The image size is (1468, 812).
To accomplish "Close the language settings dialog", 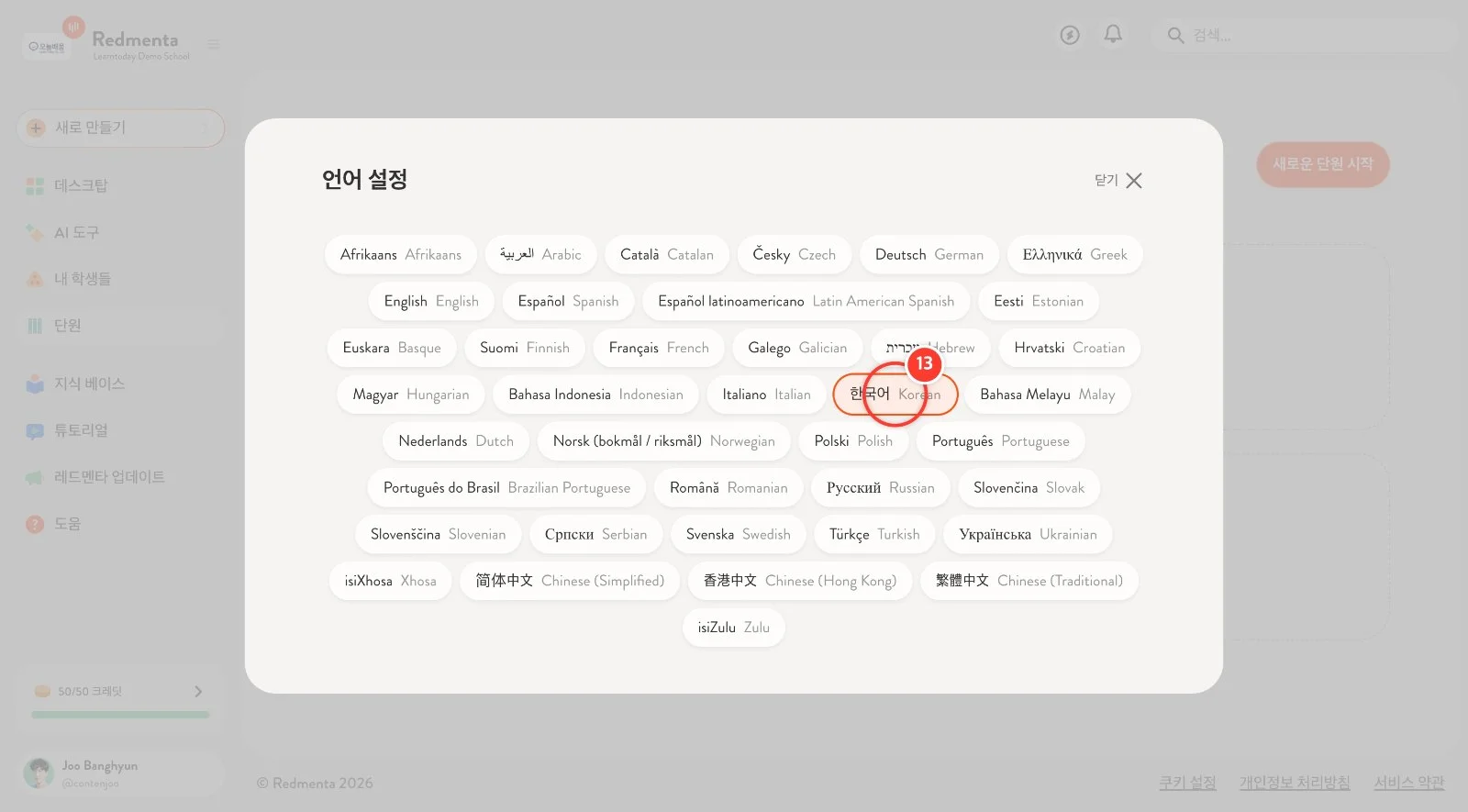I will tap(1118, 181).
